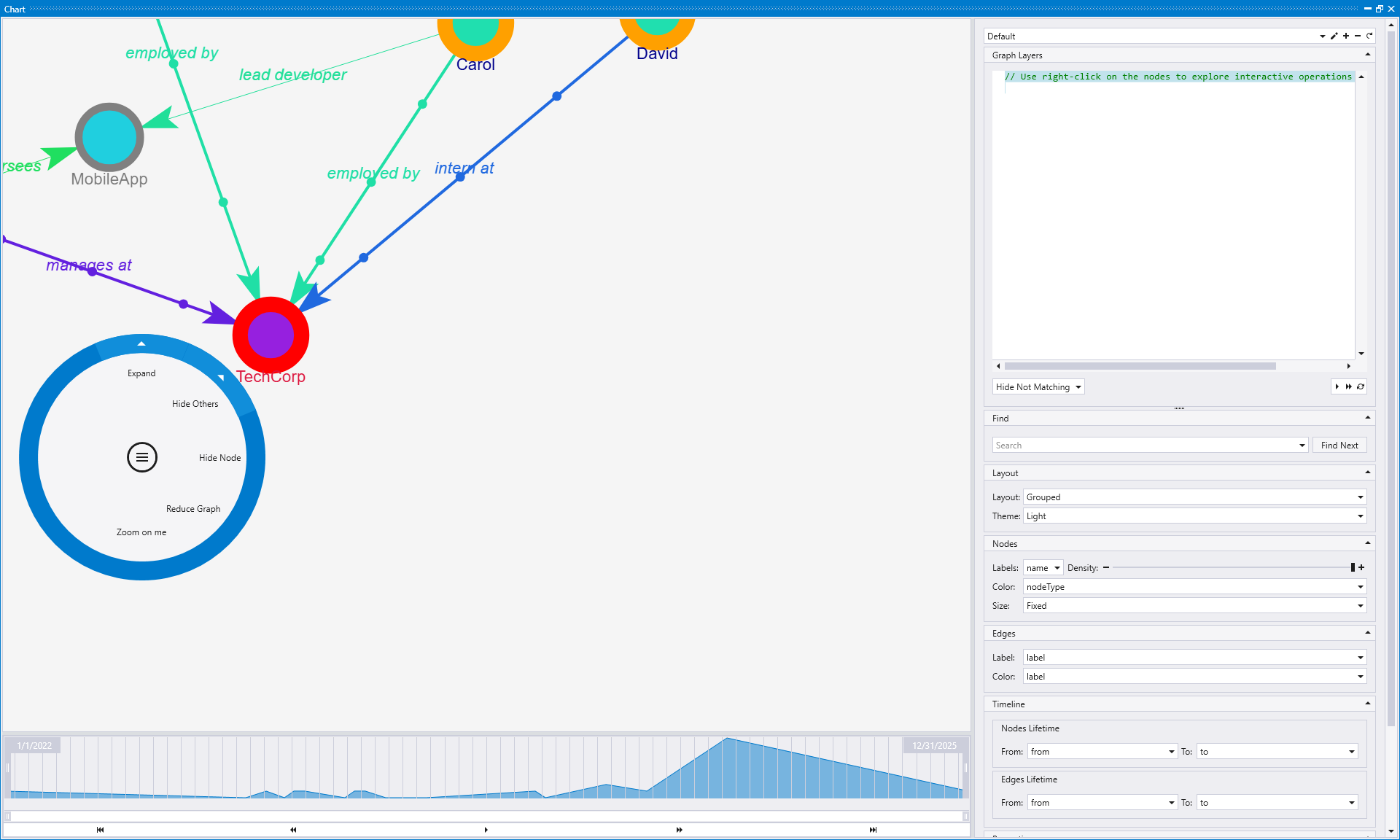1400x840 pixels.
Task: Remove preset with the minus icon
Action: coord(1358,36)
